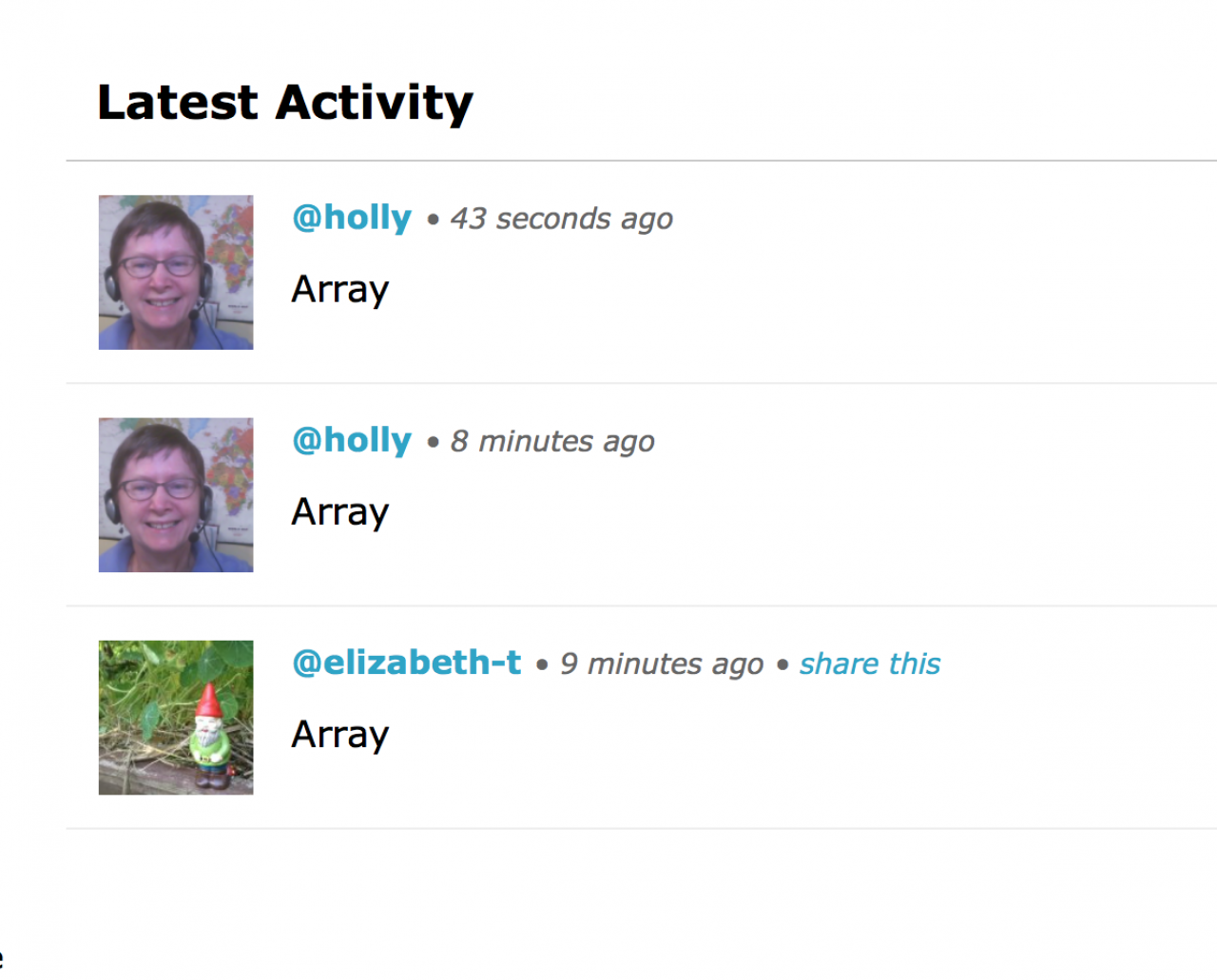This screenshot has width=1217, height=980.
Task: Click the '8 minutes ago' timestamp
Action: tap(552, 442)
